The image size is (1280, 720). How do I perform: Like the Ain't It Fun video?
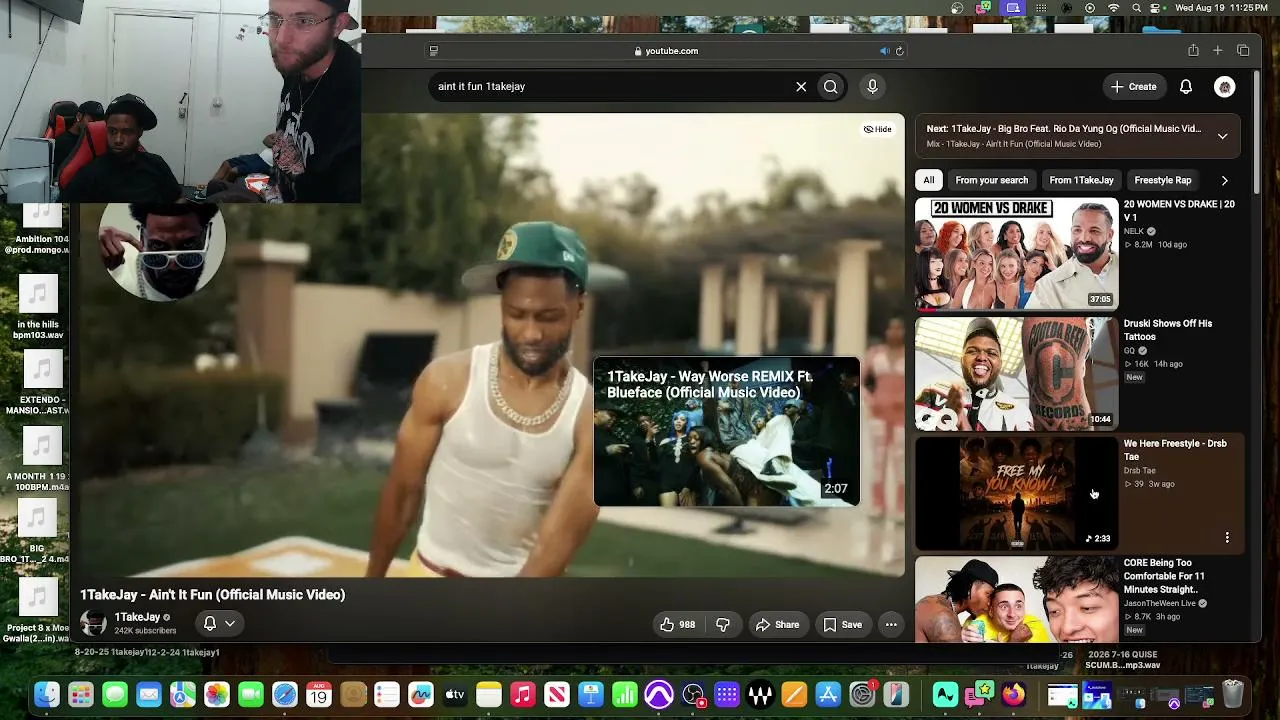coord(677,625)
